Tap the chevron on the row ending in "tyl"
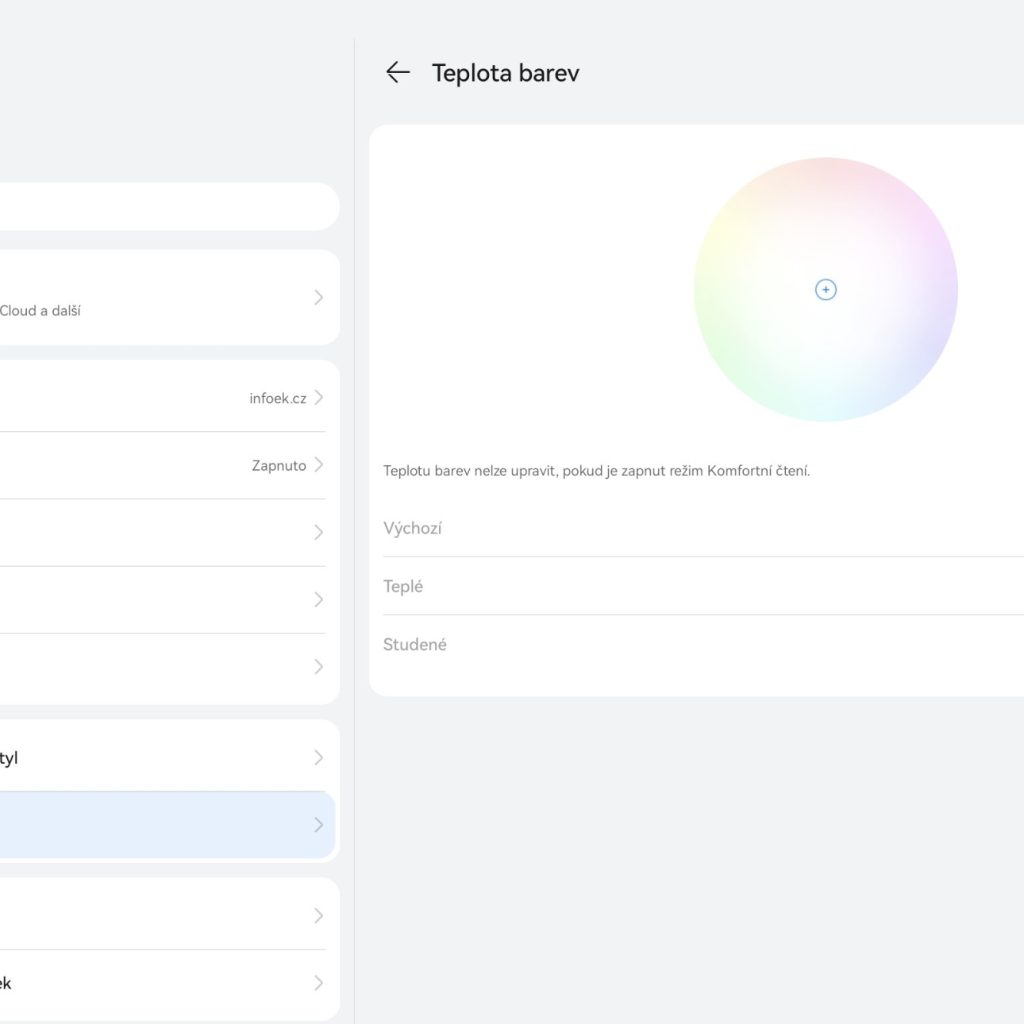The height and width of the screenshot is (1024, 1024). click(x=318, y=758)
